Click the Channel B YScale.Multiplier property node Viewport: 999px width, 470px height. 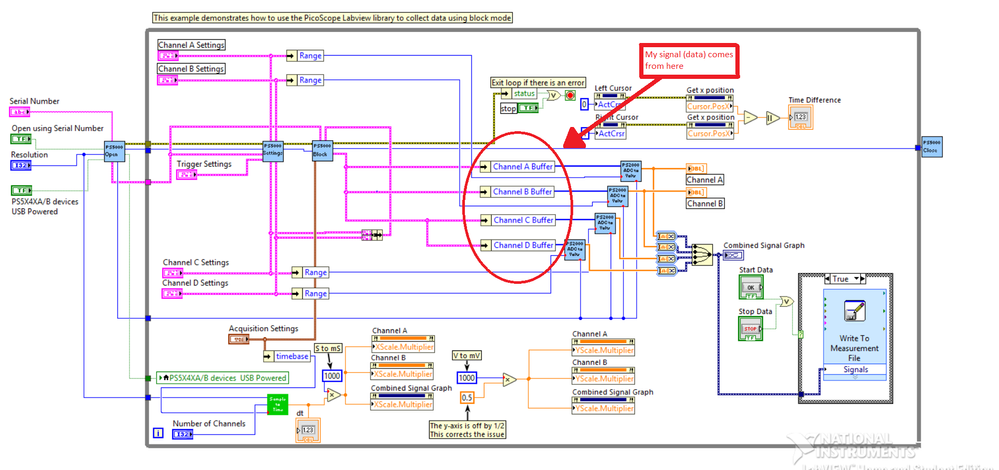tap(604, 375)
